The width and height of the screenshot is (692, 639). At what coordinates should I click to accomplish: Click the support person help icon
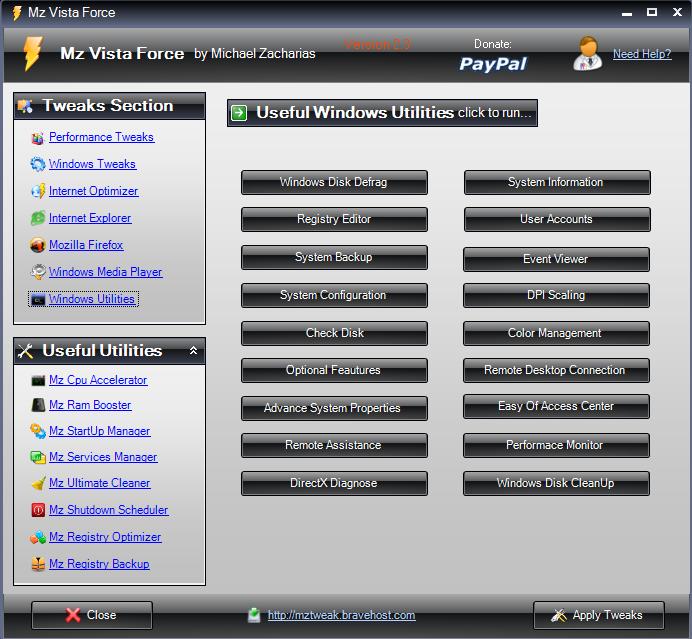pyautogui.click(x=588, y=54)
